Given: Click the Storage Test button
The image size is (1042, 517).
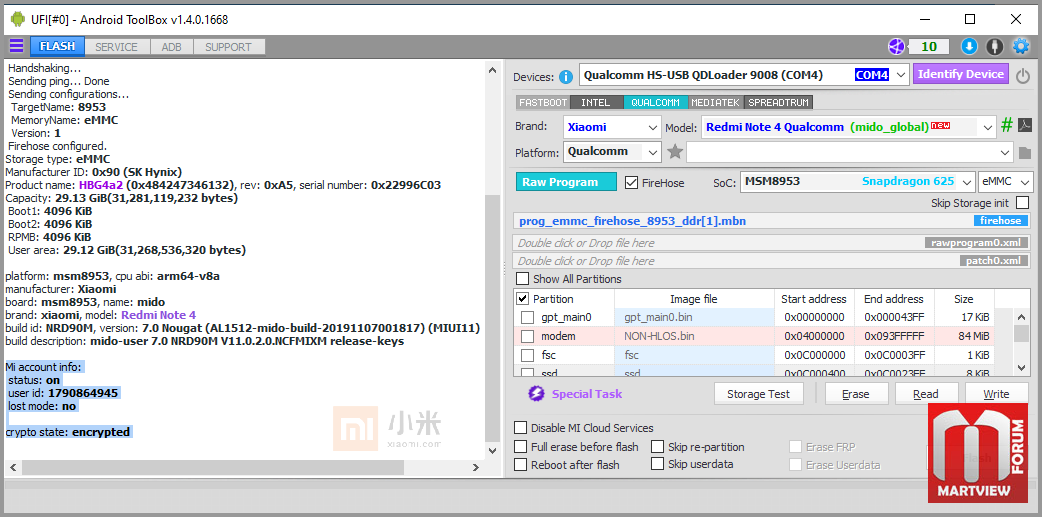Looking at the screenshot, I should [x=758, y=394].
